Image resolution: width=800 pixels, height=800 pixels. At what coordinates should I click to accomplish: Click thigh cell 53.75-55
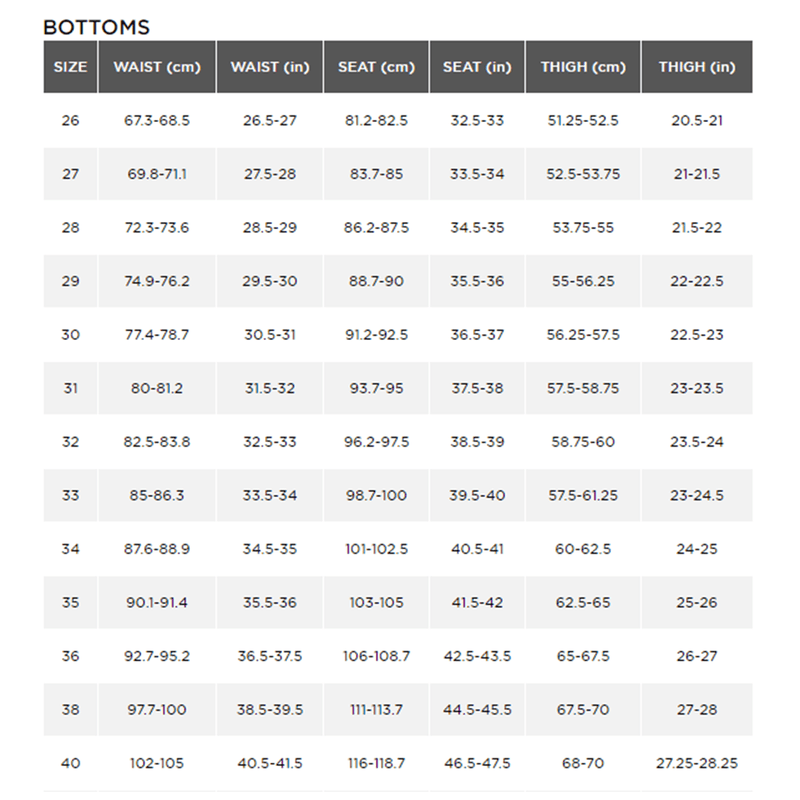click(583, 228)
